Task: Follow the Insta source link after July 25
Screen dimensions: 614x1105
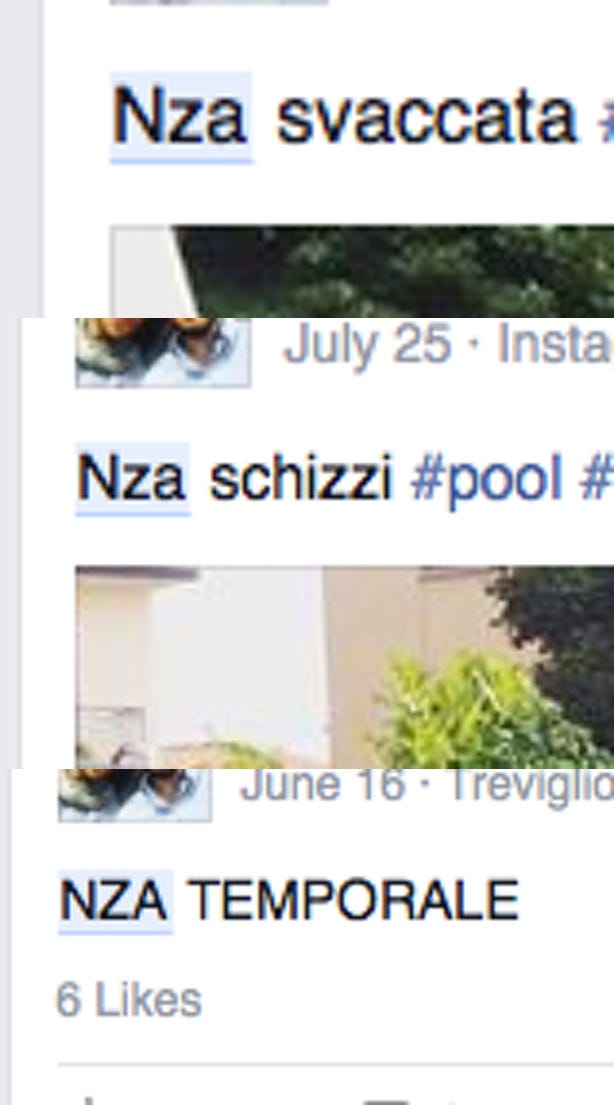Action: 555,345
